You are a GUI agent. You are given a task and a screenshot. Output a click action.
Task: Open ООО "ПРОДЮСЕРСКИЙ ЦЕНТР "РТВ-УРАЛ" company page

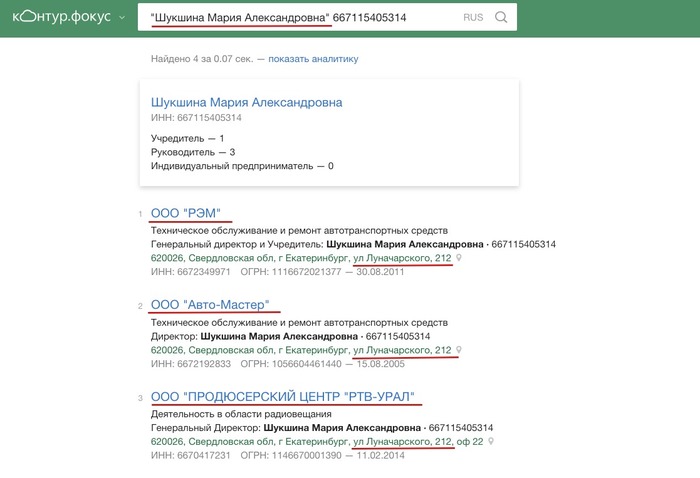click(282, 396)
